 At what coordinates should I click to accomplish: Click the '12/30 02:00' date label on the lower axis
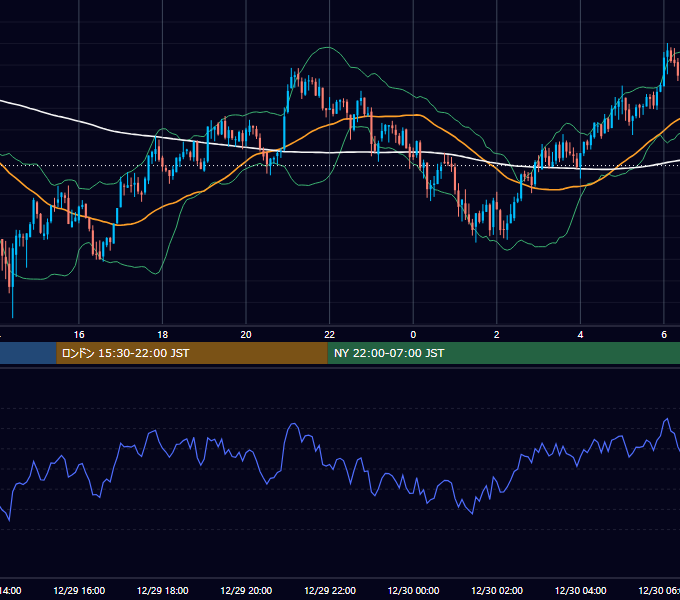click(497, 590)
